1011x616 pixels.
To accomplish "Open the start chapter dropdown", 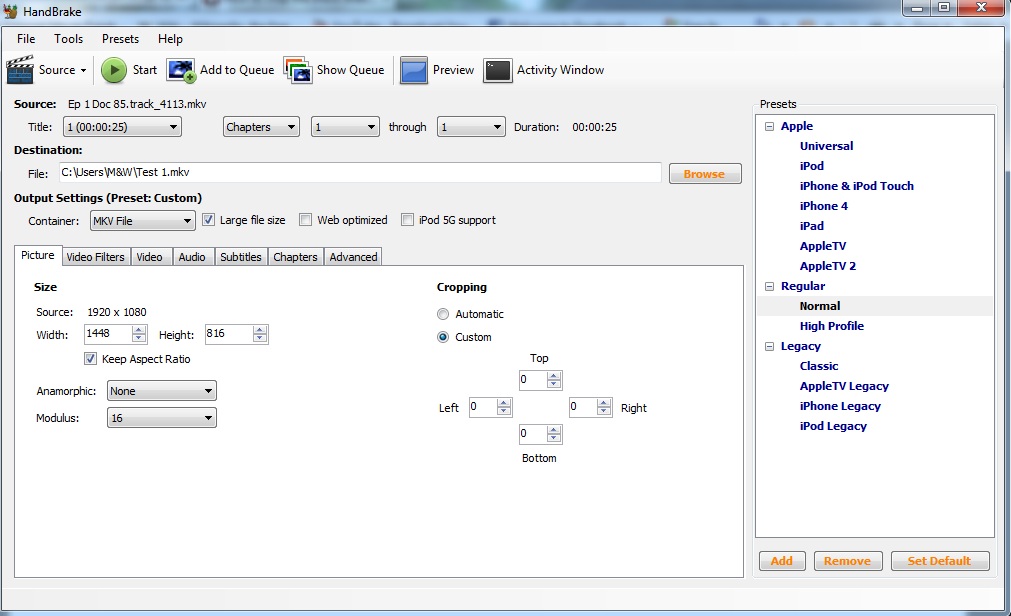I will click(345, 127).
